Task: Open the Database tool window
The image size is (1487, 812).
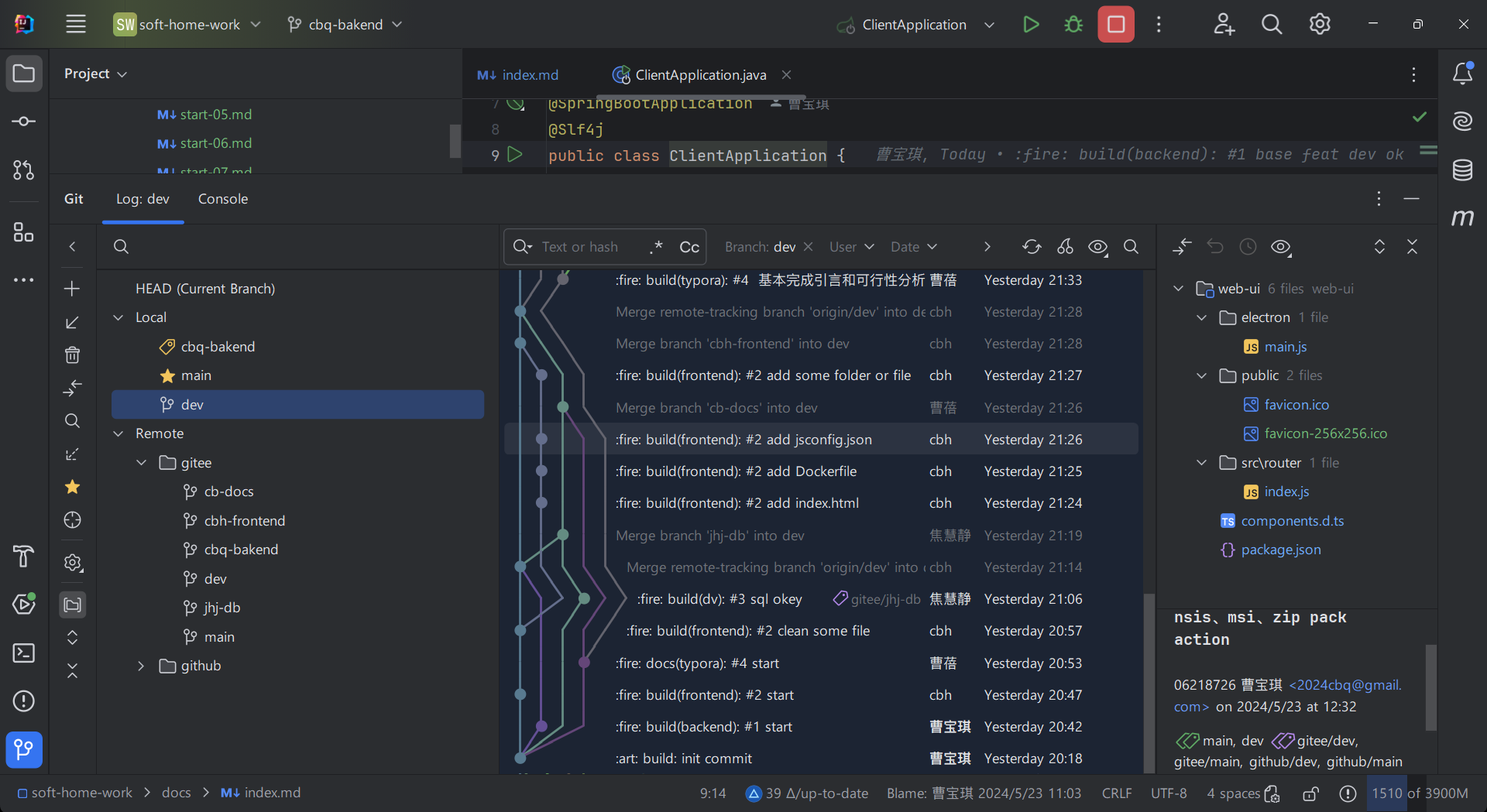Action: click(x=1462, y=170)
